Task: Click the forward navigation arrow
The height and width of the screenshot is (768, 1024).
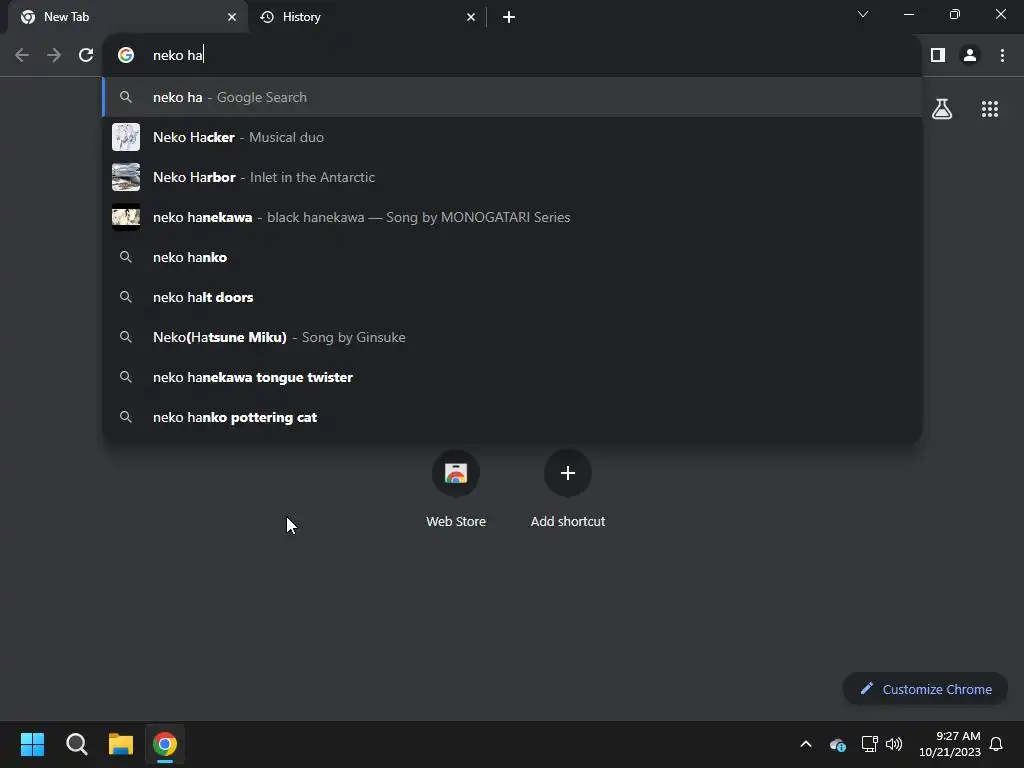Action: point(54,56)
